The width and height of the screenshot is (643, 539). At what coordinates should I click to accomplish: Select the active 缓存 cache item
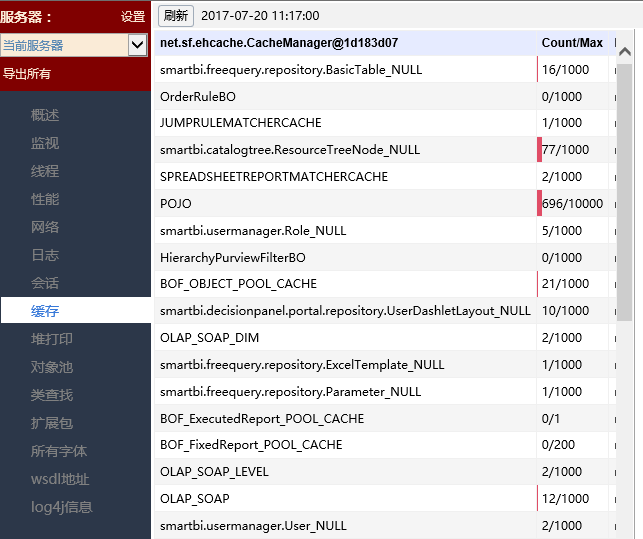(x=76, y=310)
